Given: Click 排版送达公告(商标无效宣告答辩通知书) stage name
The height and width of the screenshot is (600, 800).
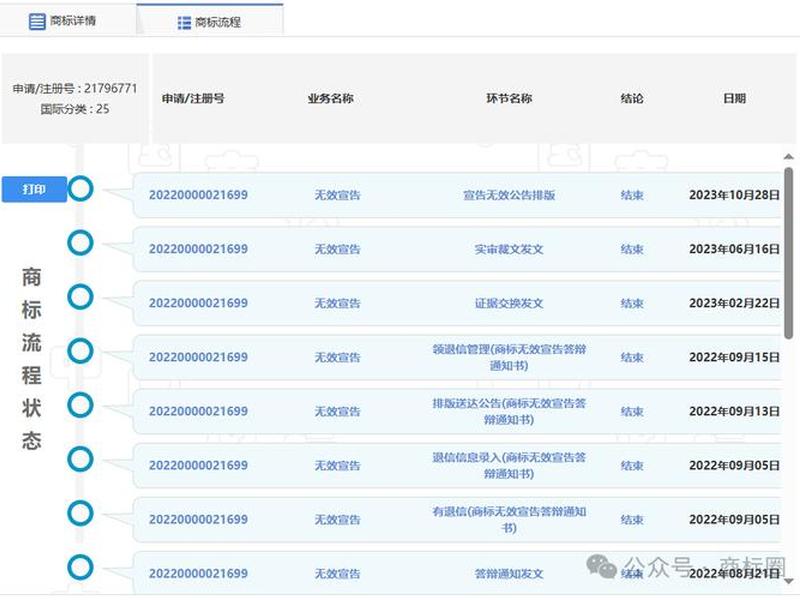Looking at the screenshot, I should click(509, 411).
